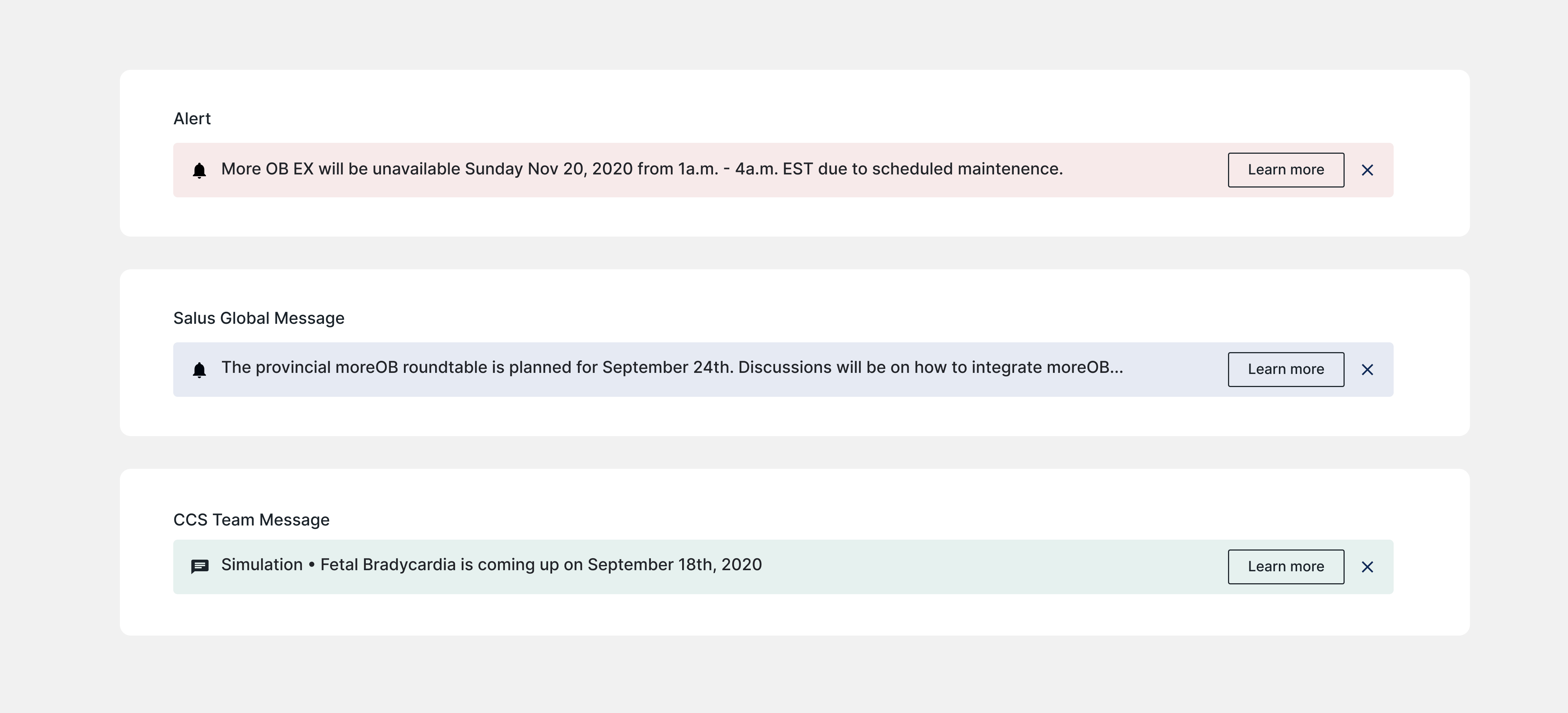Click the "September 24th" date in the roundtable message
The height and width of the screenshot is (713, 1568).
[x=667, y=368]
